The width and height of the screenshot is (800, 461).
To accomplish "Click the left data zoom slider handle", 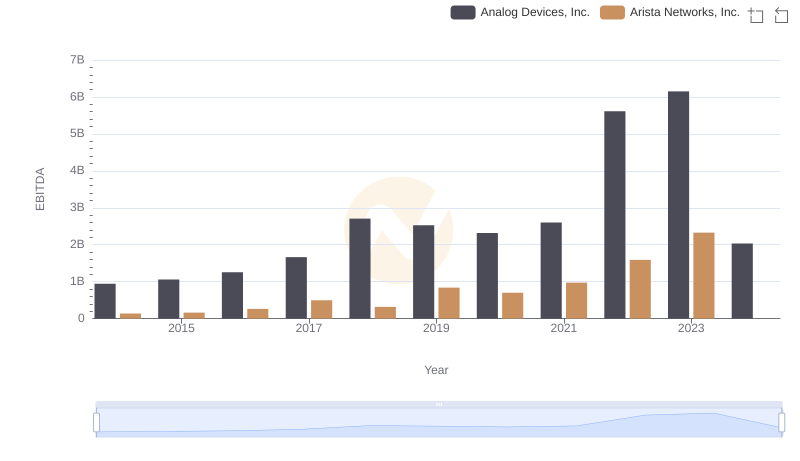I will pos(96,422).
